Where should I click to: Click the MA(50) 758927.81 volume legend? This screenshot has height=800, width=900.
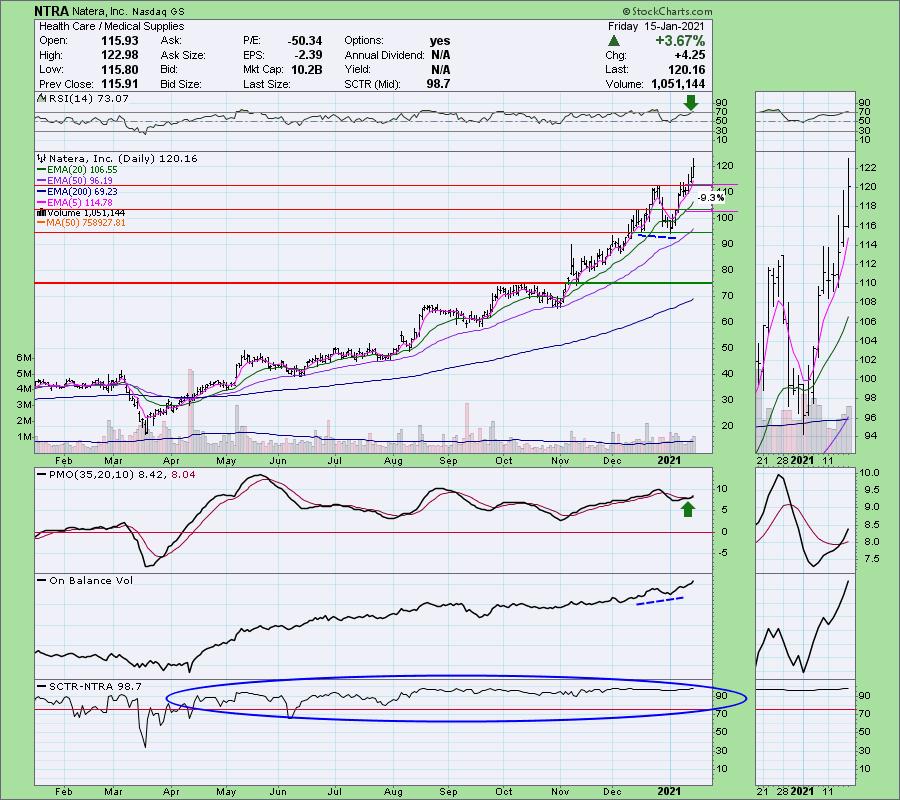coord(82,223)
